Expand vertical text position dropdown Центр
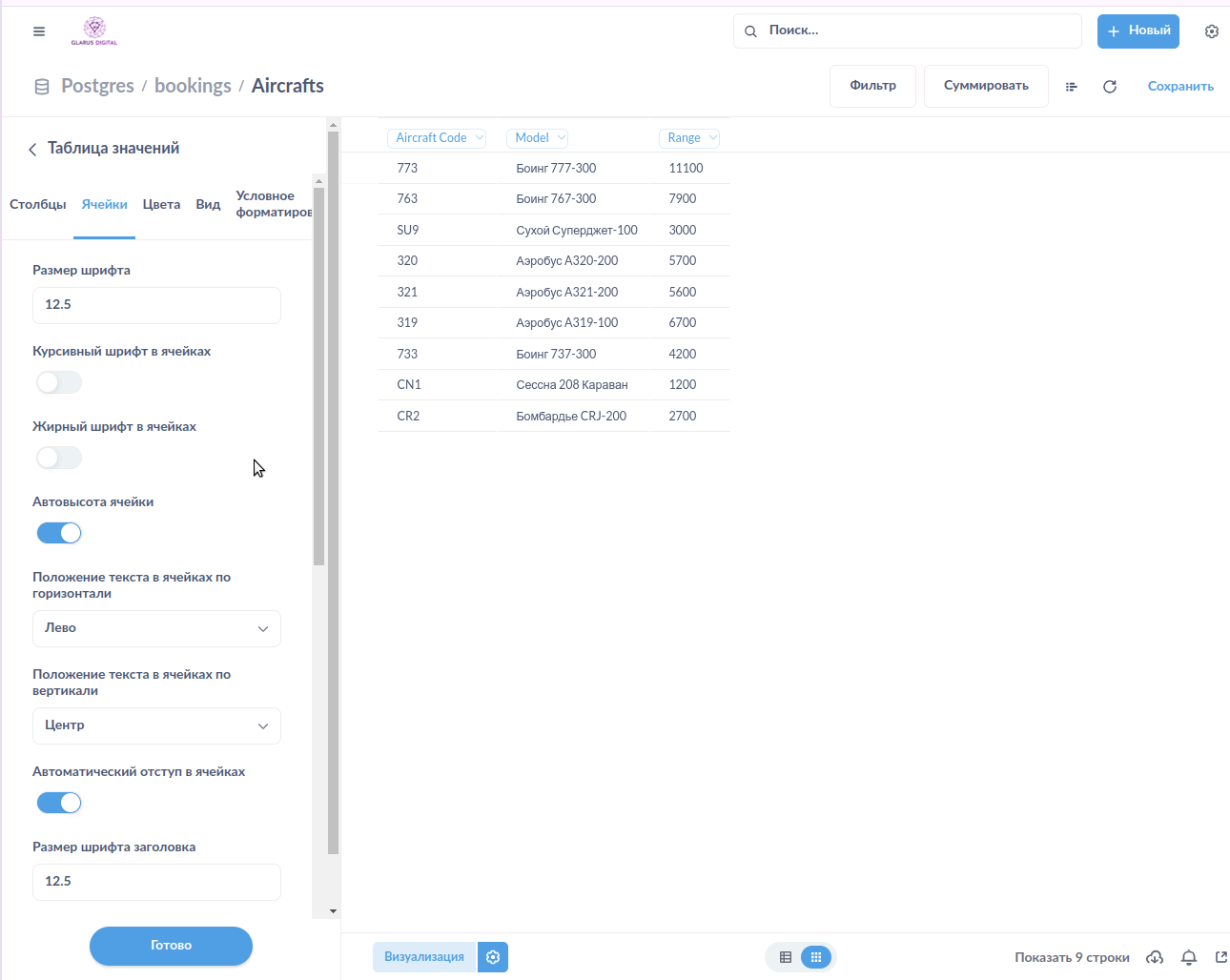This screenshot has width=1230, height=980. 156,726
